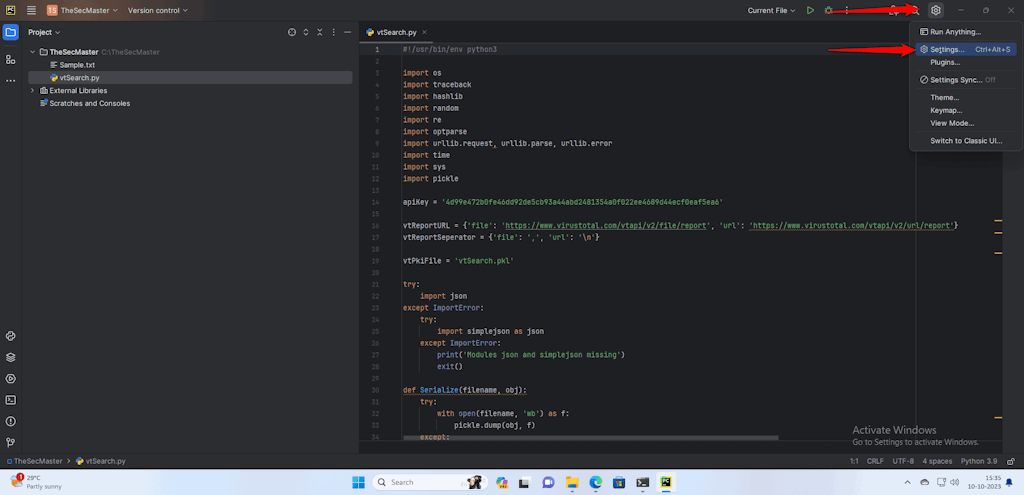1024x495 pixels.
Task: Select opened file in Project panel
Action: 292,32
